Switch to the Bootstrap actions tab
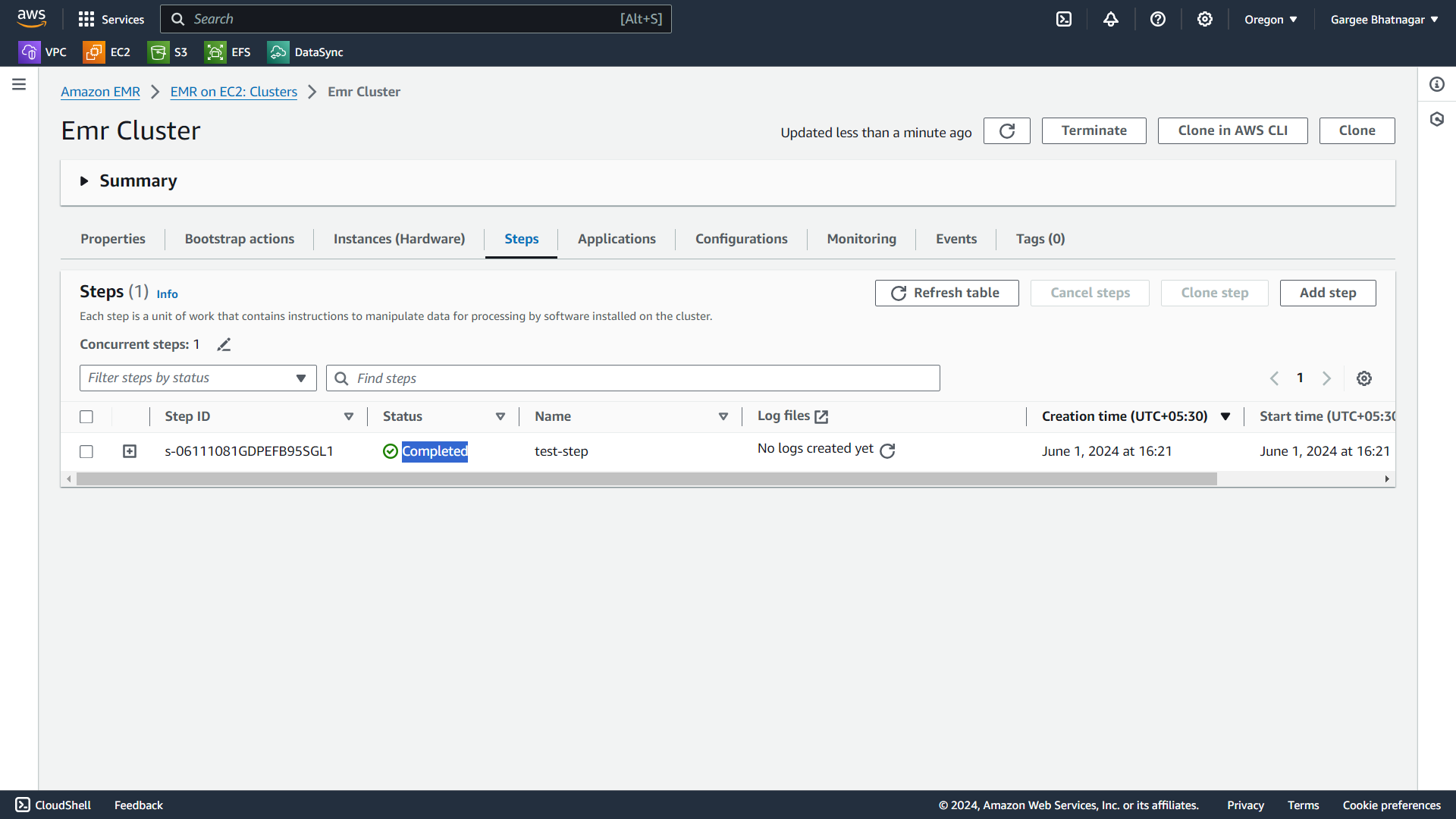The width and height of the screenshot is (1456, 819). tap(240, 239)
